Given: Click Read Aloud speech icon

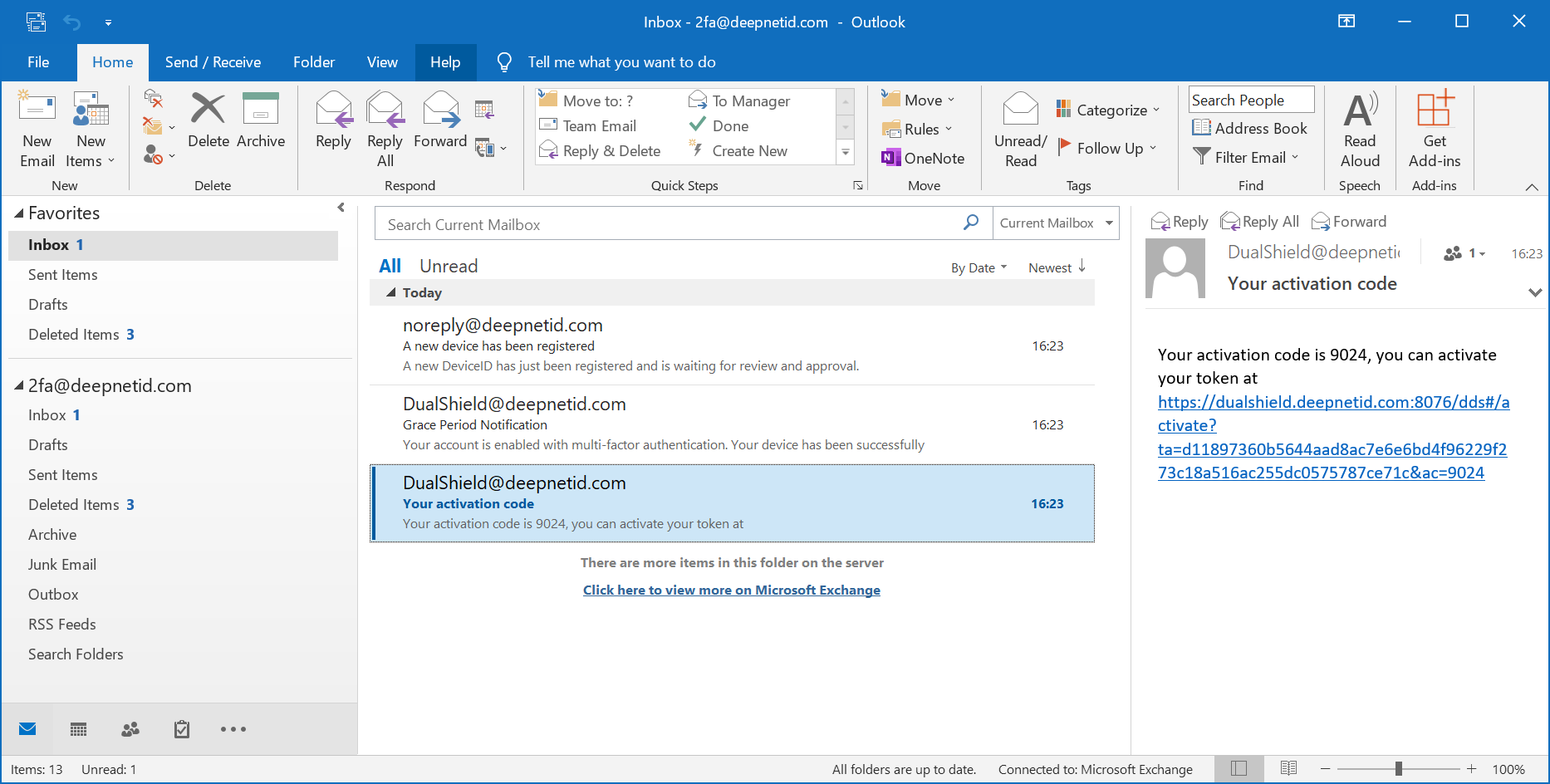Looking at the screenshot, I should pyautogui.click(x=1360, y=128).
